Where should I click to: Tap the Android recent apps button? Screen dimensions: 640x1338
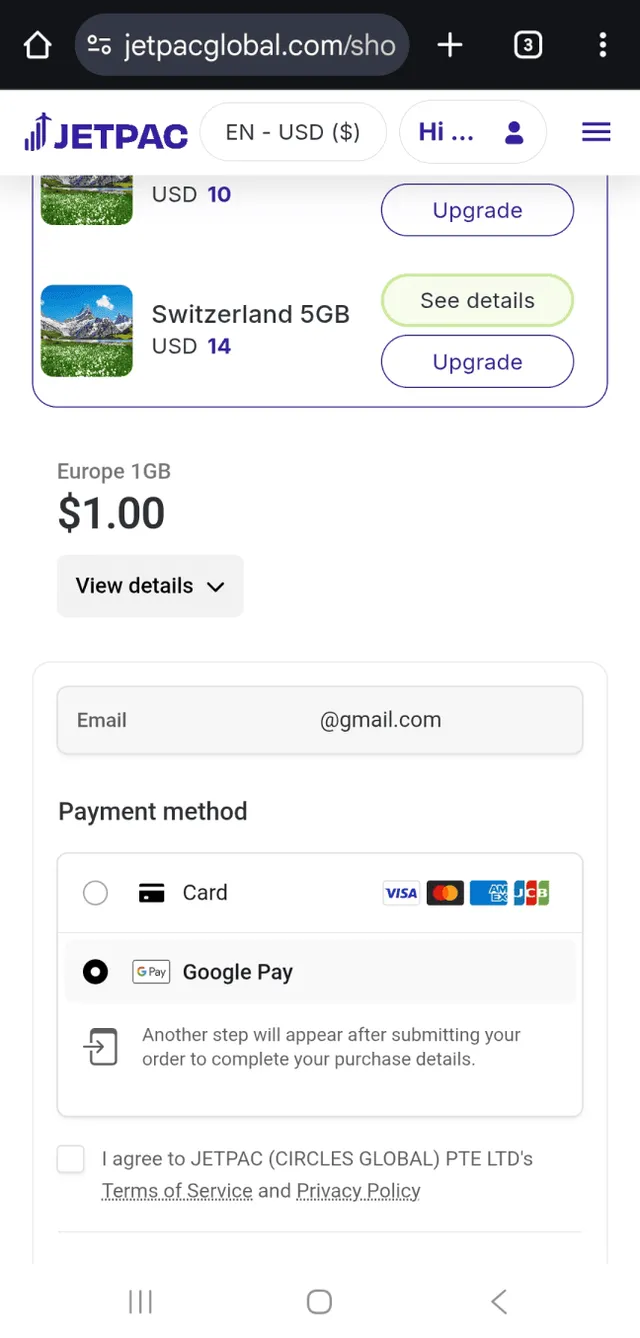coord(140,1301)
